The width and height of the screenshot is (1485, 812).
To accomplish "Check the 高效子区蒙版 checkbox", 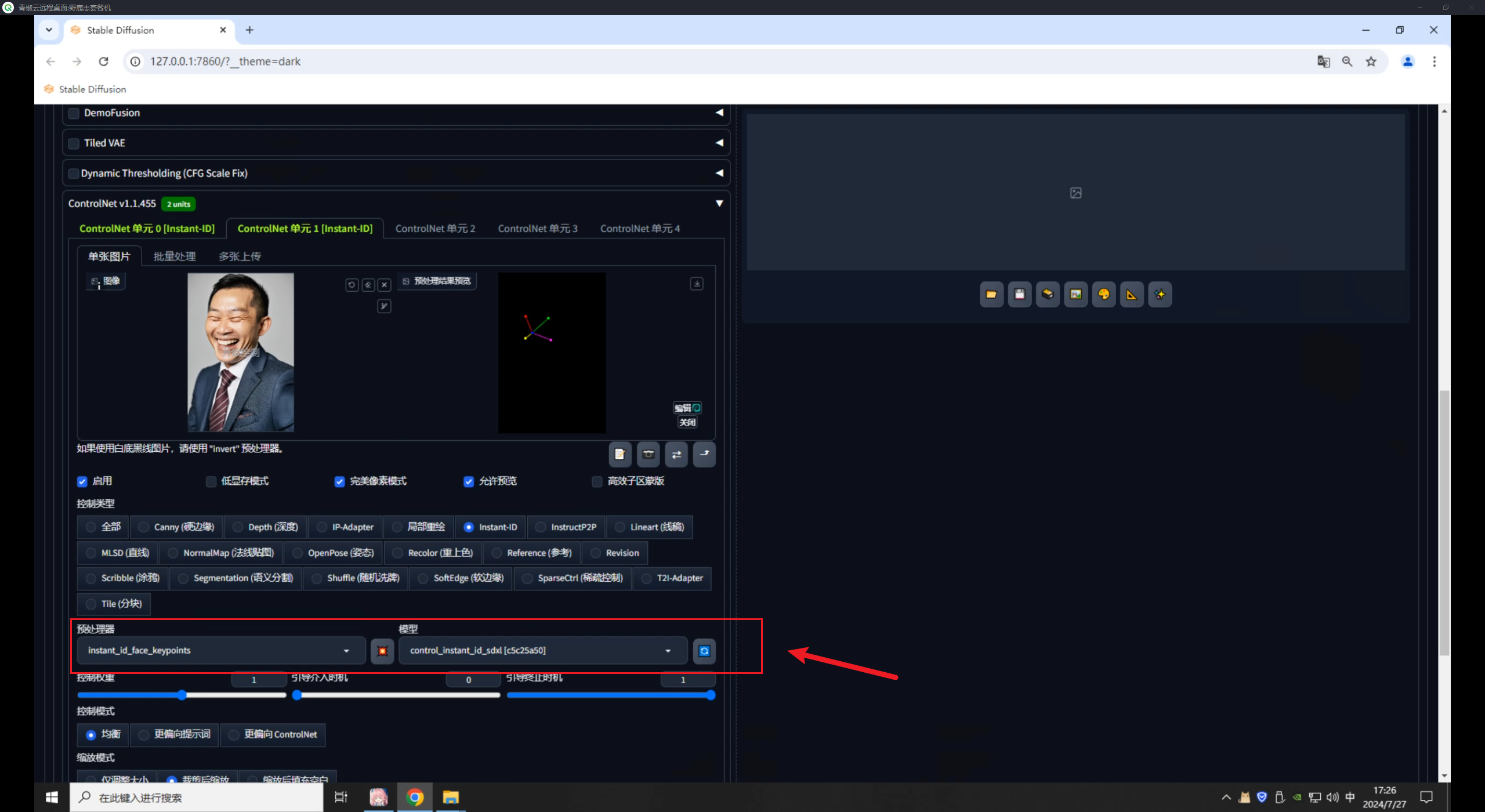I will pos(597,481).
